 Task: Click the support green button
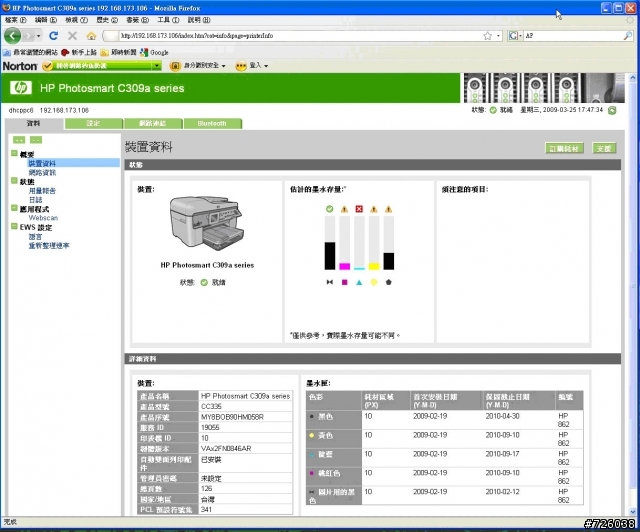click(604, 148)
